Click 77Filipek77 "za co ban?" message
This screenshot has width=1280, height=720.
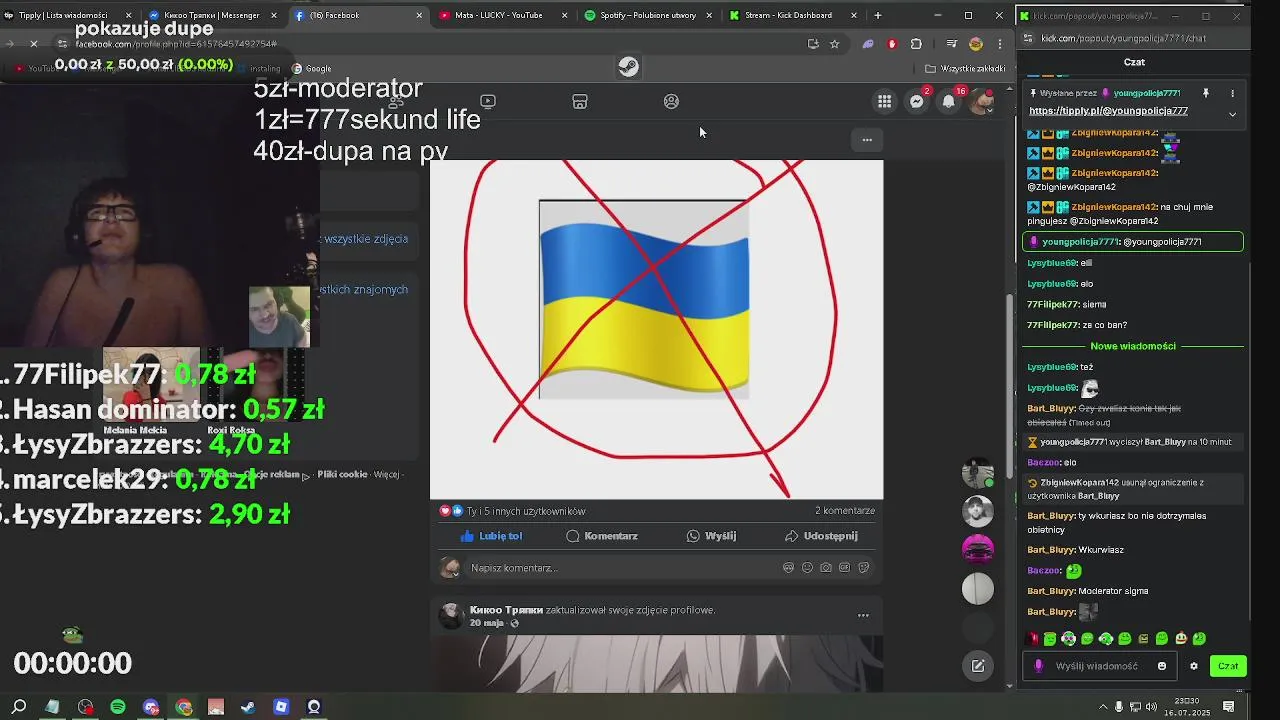pyautogui.click(x=1077, y=325)
